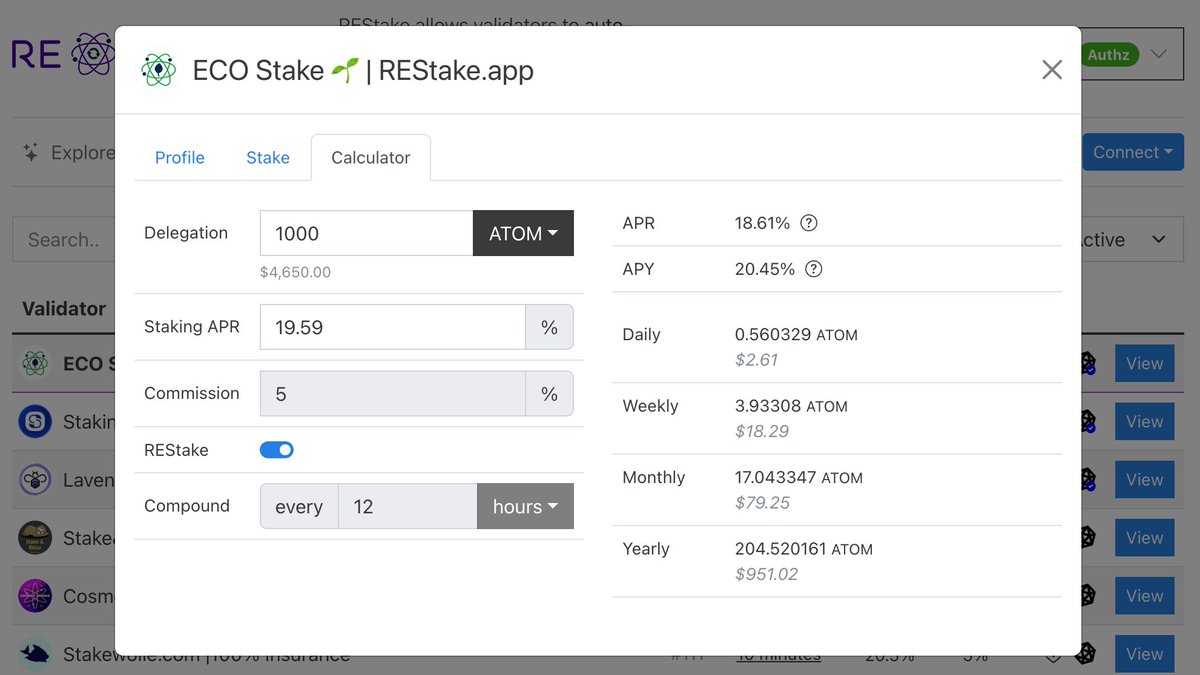Click the Monthly 17.043347 ATOM value
1200x675 pixels.
pyautogui.click(x=799, y=478)
